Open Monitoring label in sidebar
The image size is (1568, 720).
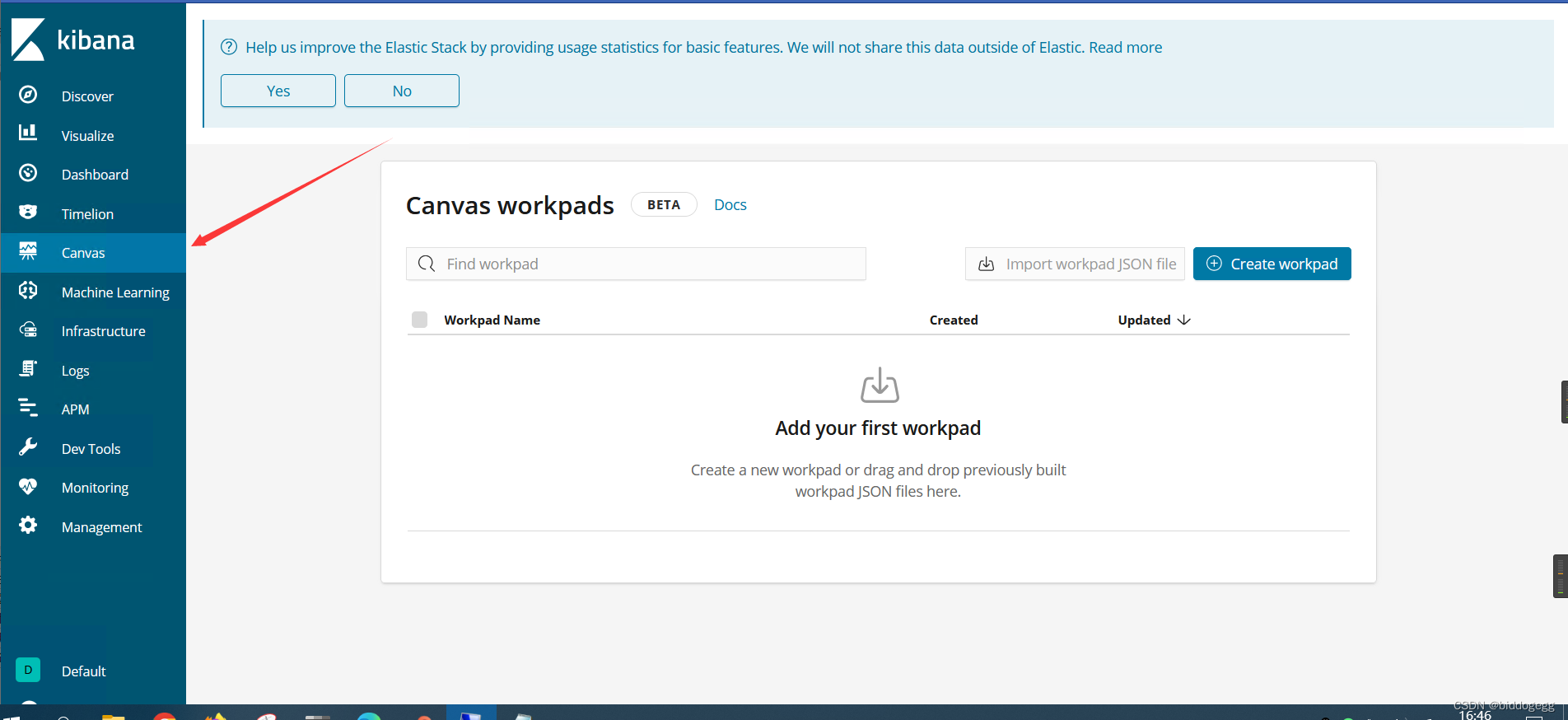pos(95,488)
